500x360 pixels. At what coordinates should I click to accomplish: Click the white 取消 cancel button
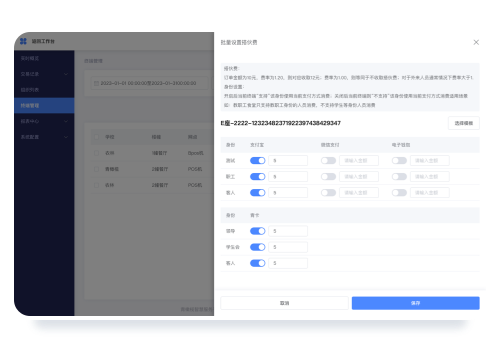[284, 303]
